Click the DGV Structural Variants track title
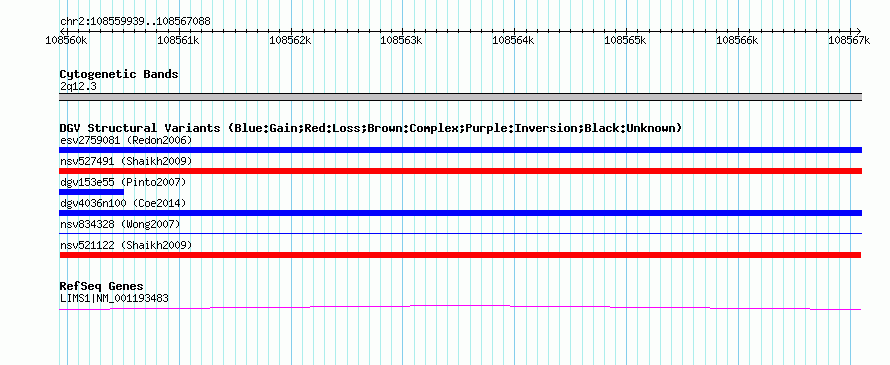Screen dimensions: 890x365 [371, 128]
